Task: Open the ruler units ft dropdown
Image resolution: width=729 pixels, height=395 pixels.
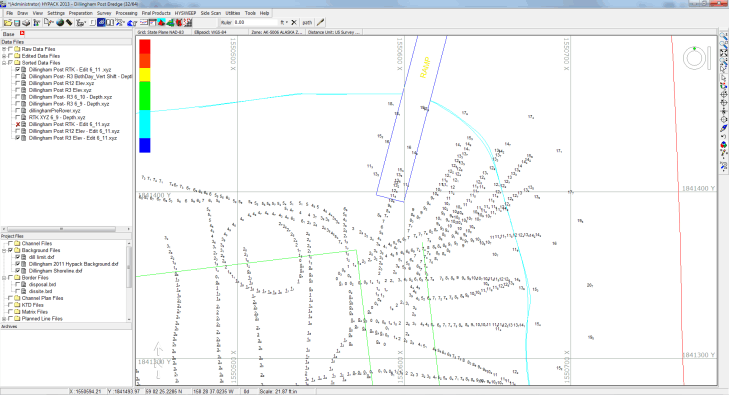Action: pyautogui.click(x=284, y=22)
